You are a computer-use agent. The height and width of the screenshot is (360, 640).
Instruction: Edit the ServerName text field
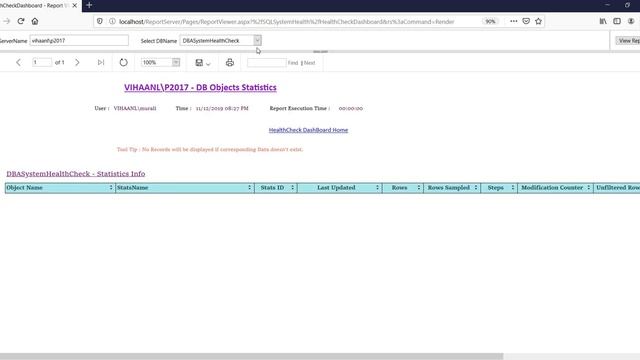click(79, 40)
